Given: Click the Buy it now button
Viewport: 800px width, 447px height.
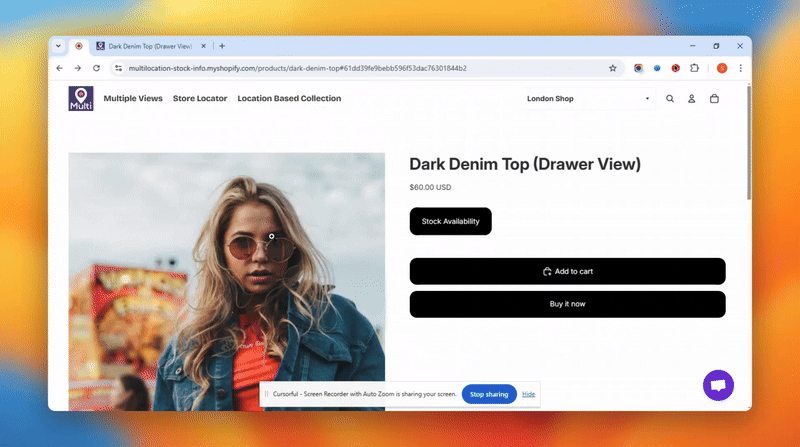Looking at the screenshot, I should click(x=567, y=304).
